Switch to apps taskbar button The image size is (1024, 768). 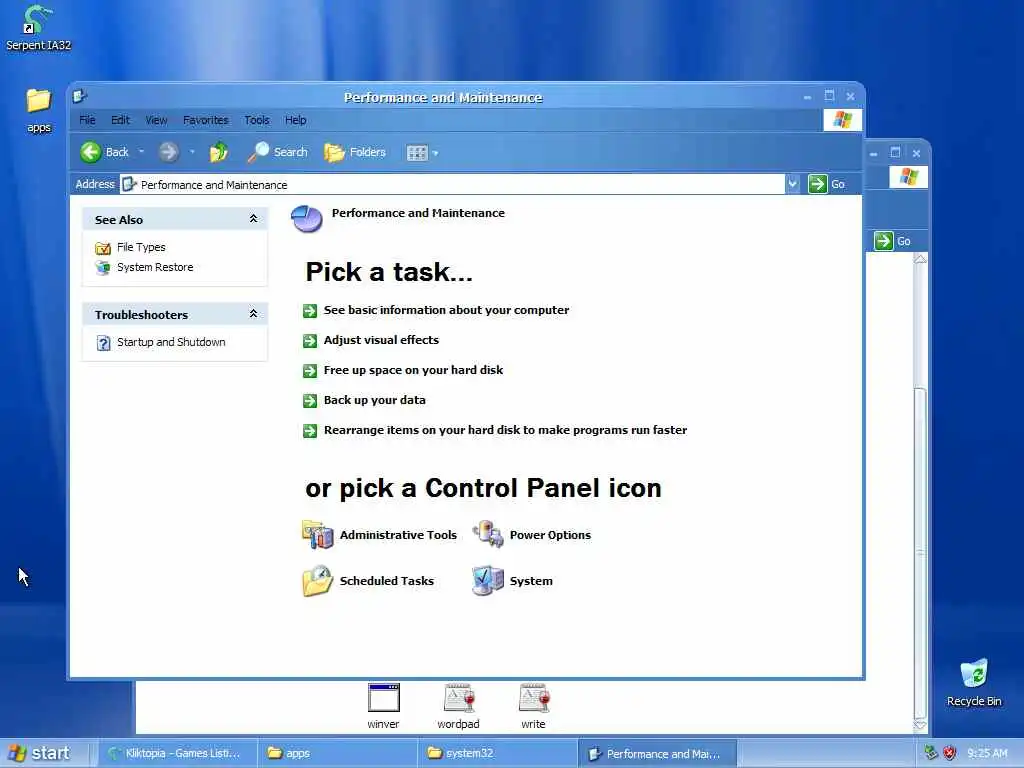337,754
